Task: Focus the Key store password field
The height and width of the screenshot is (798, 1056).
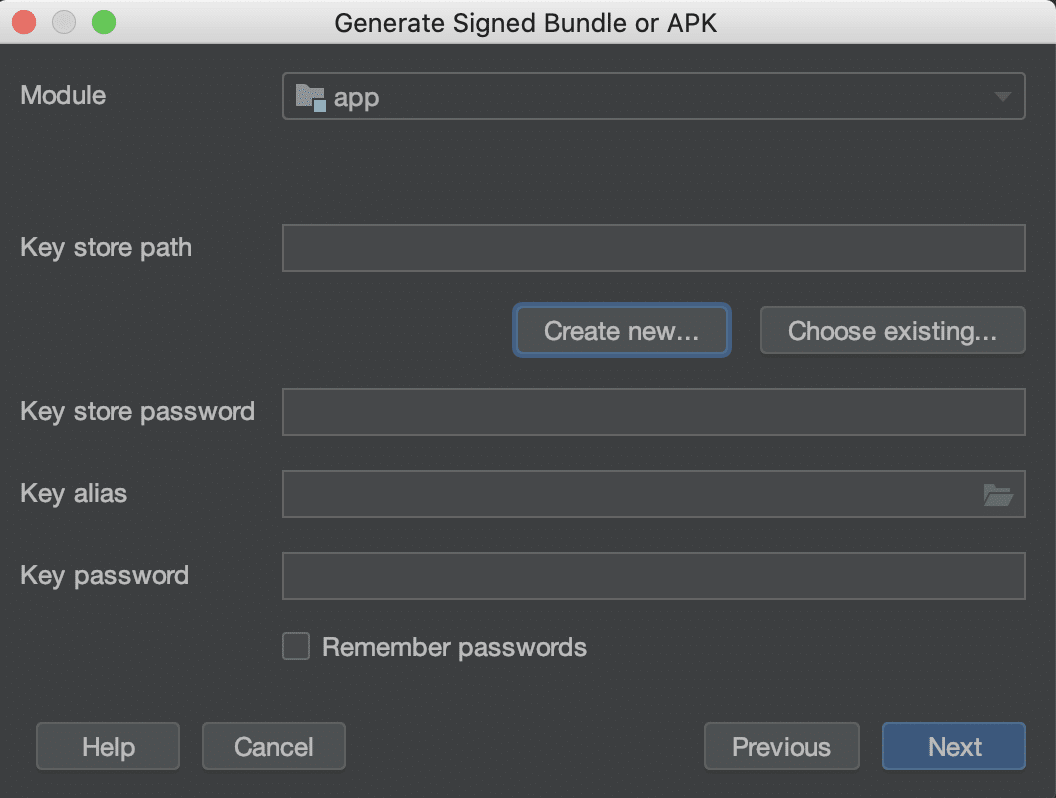Action: coord(653,412)
